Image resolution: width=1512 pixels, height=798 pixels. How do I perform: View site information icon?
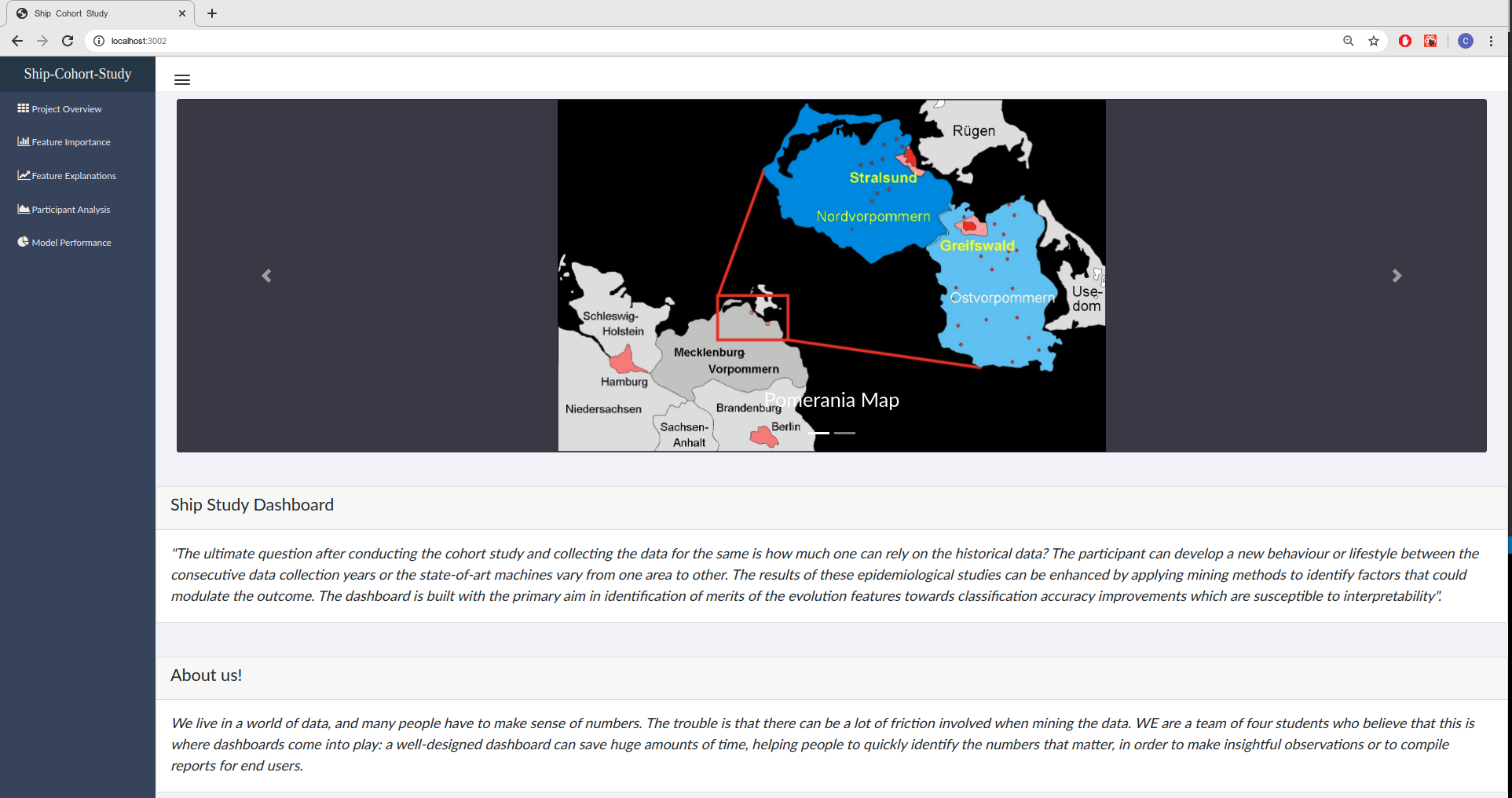click(x=99, y=41)
